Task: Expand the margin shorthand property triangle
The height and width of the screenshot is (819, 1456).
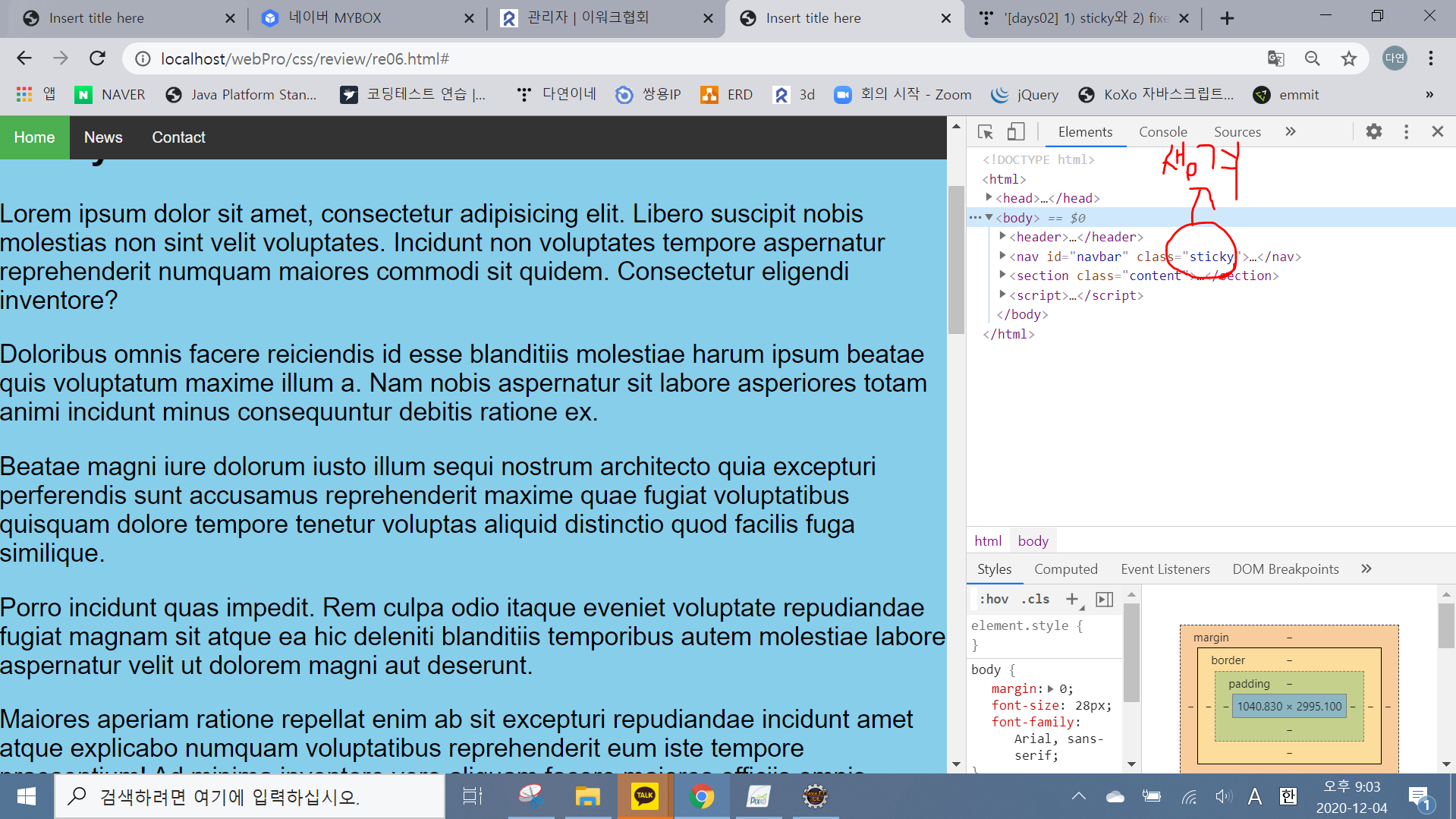Action: (1051, 688)
